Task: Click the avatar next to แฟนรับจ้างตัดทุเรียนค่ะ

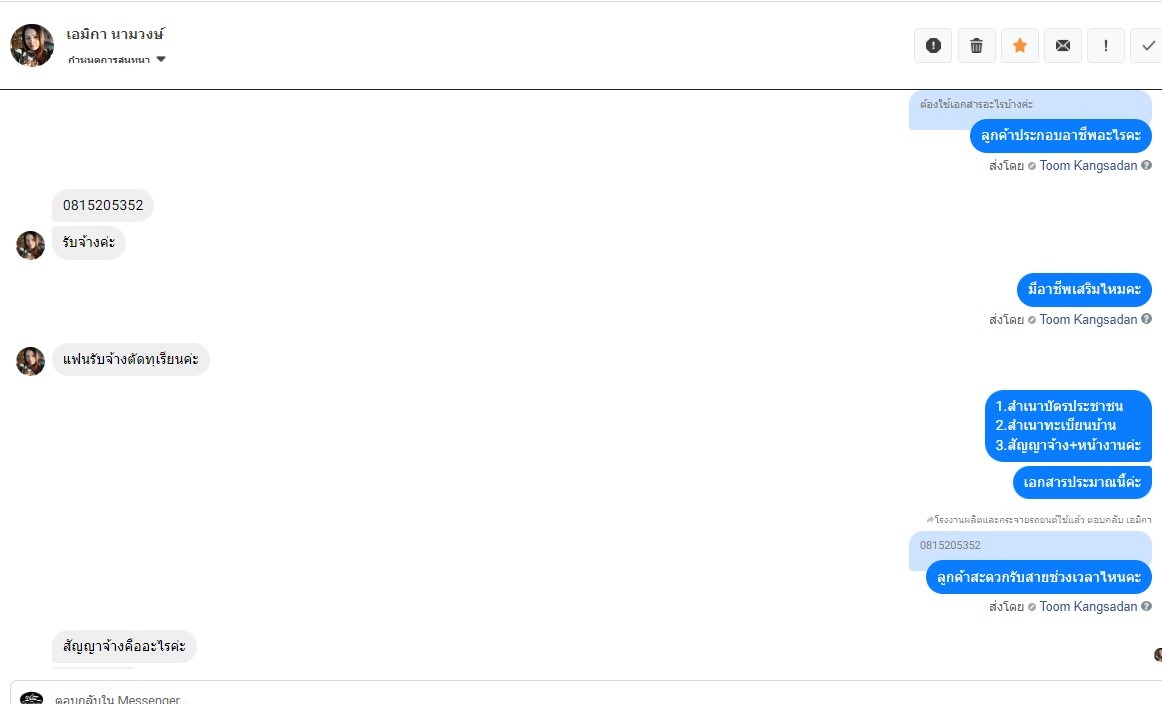Action: pos(30,361)
